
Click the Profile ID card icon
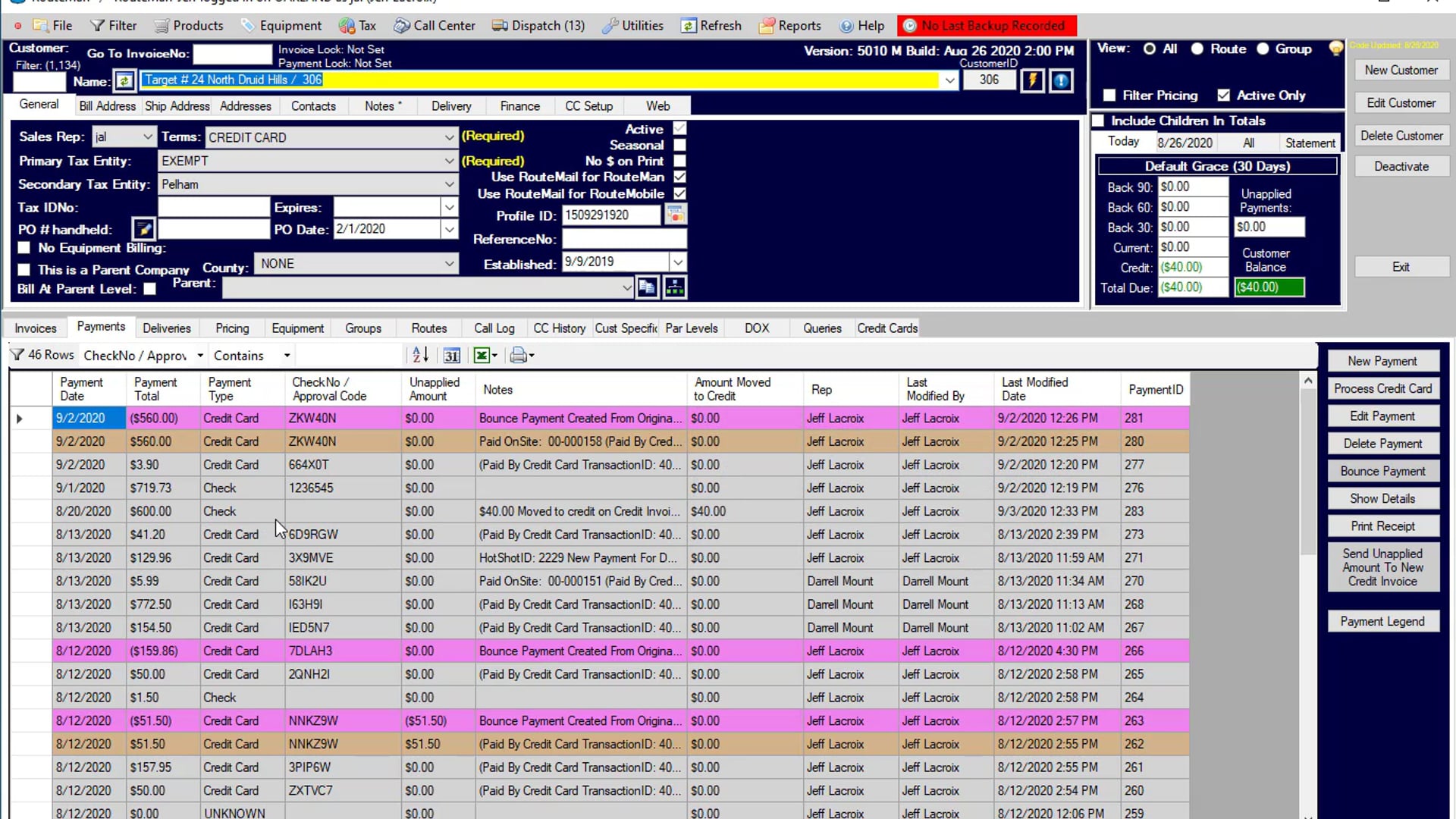[x=675, y=215]
